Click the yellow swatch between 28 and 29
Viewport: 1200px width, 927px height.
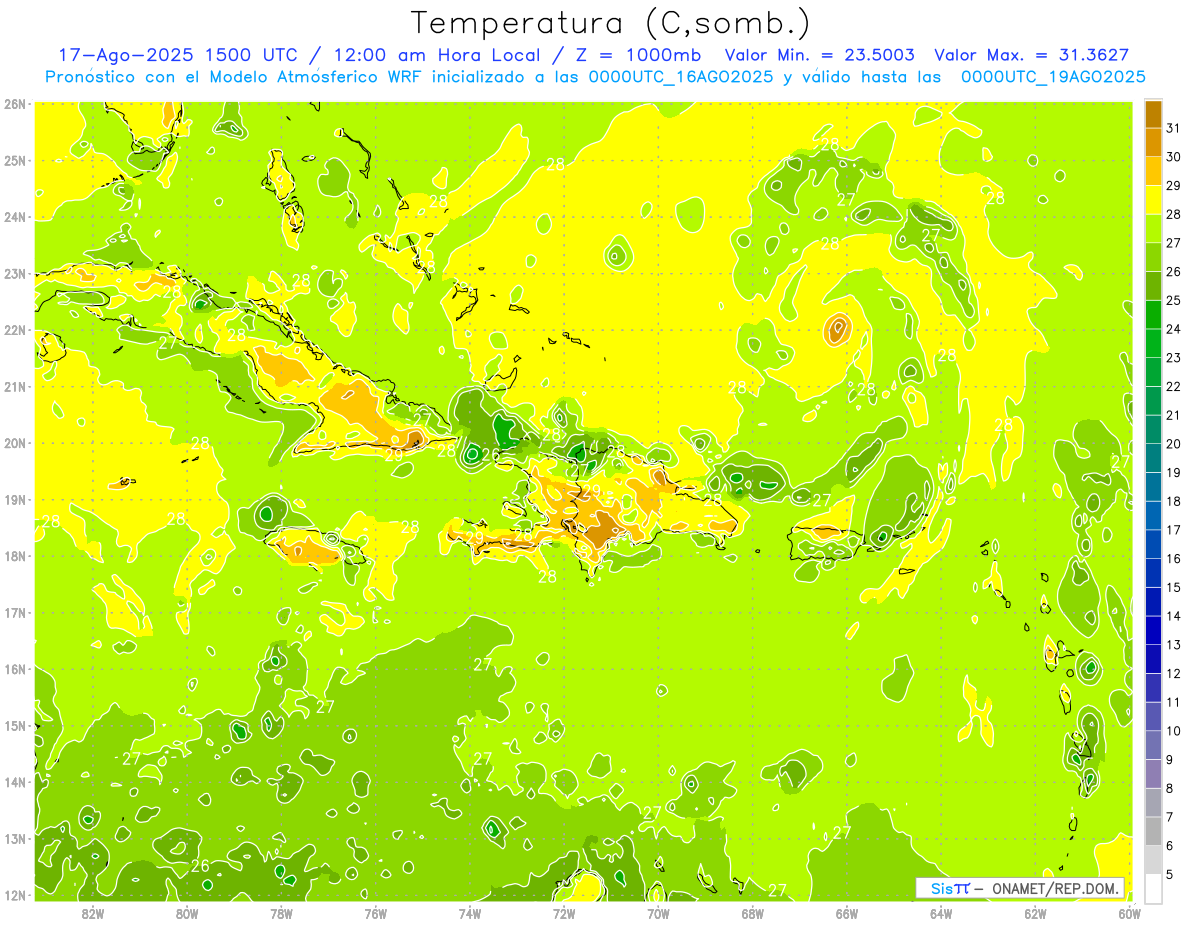pyautogui.click(x=1153, y=200)
